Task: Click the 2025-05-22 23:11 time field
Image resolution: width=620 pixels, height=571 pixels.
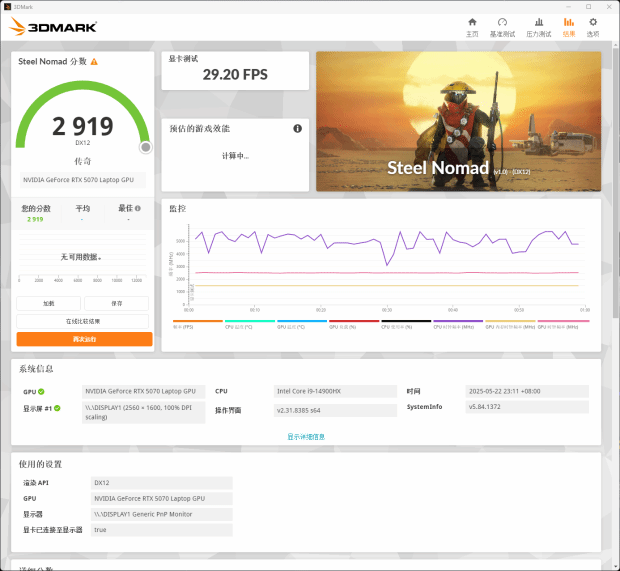Action: [x=527, y=391]
